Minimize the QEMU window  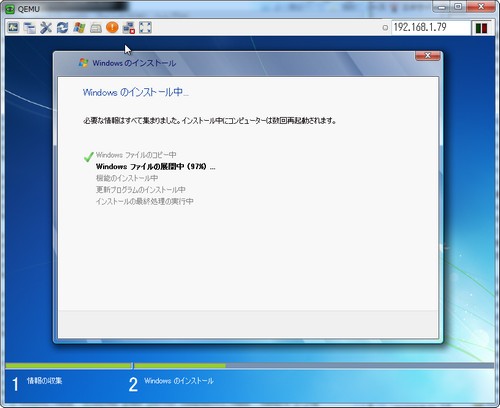441,7
